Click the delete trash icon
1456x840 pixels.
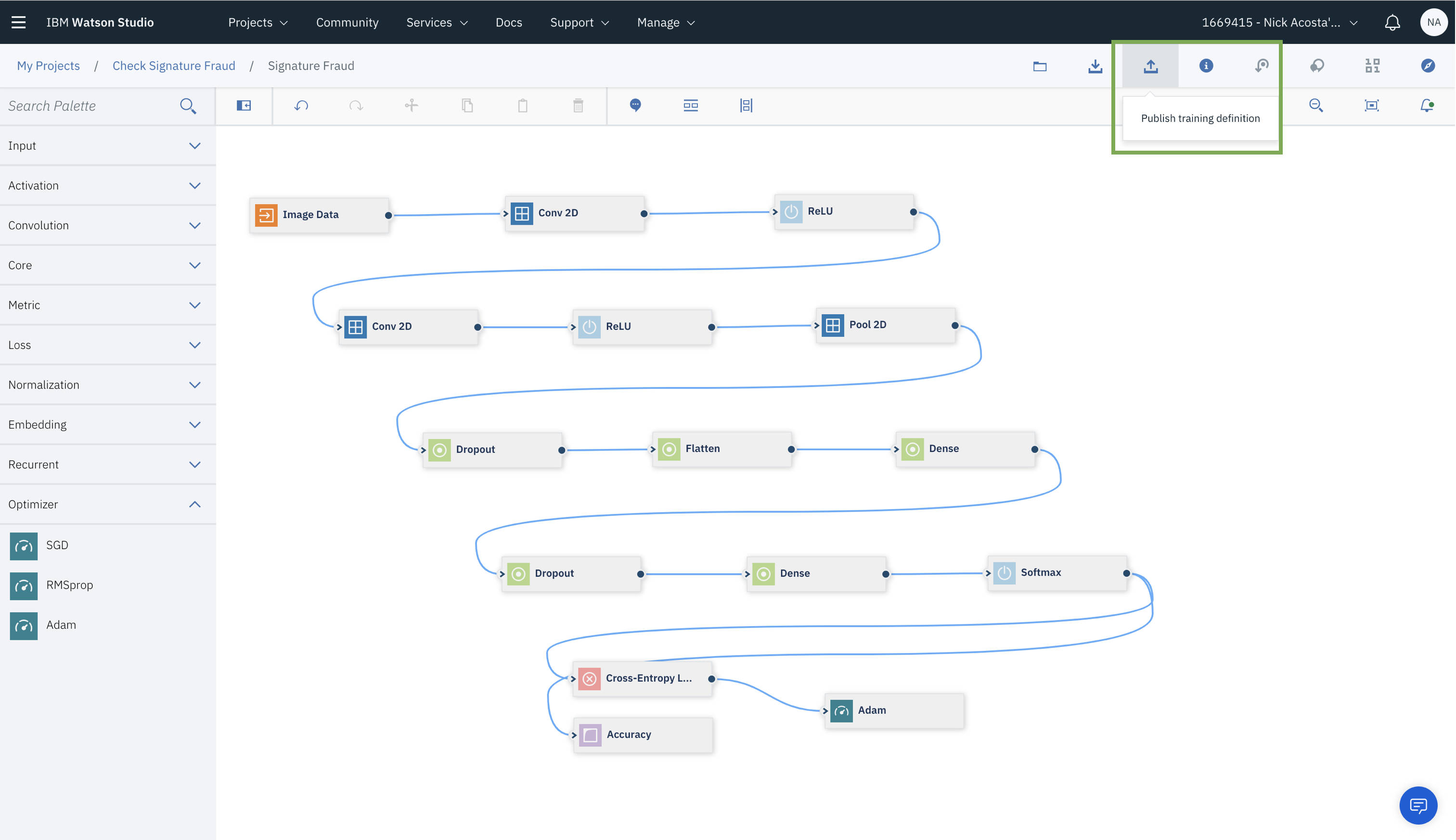pos(578,105)
